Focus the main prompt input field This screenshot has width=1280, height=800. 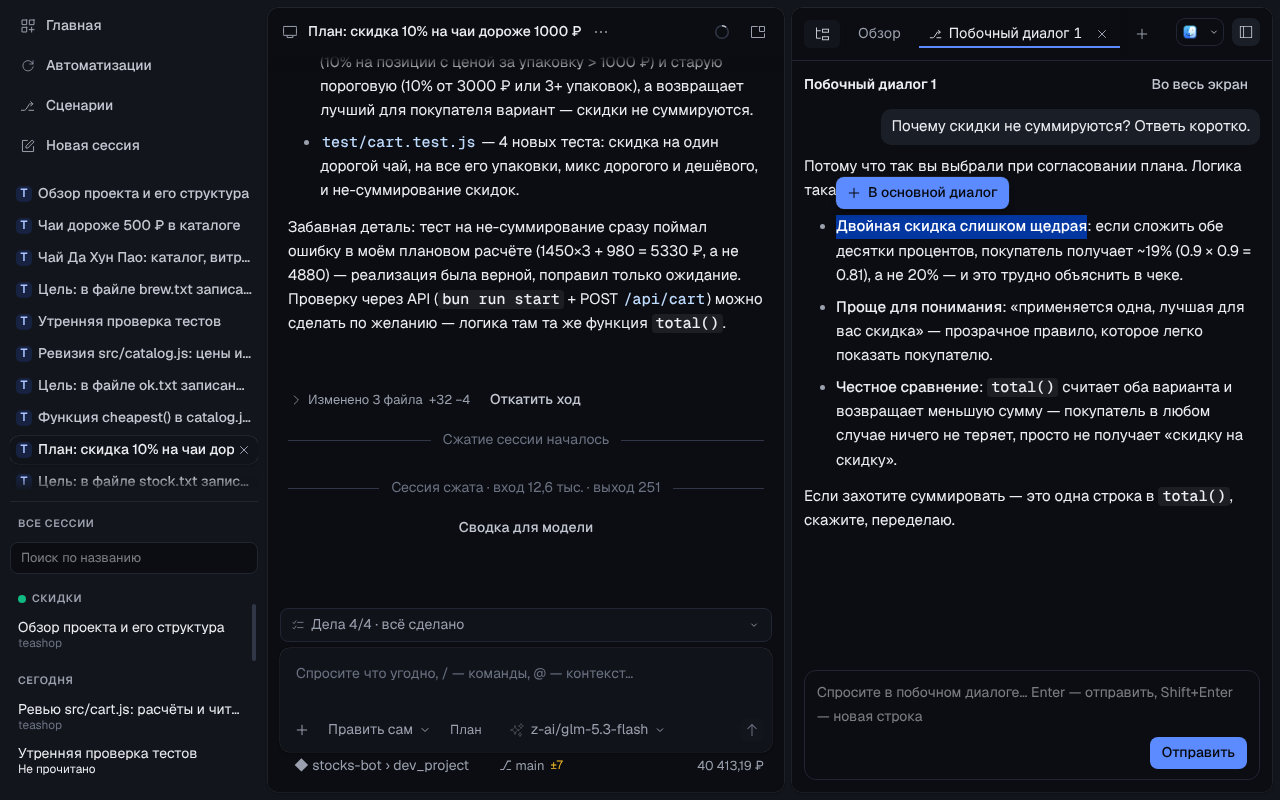click(x=526, y=673)
